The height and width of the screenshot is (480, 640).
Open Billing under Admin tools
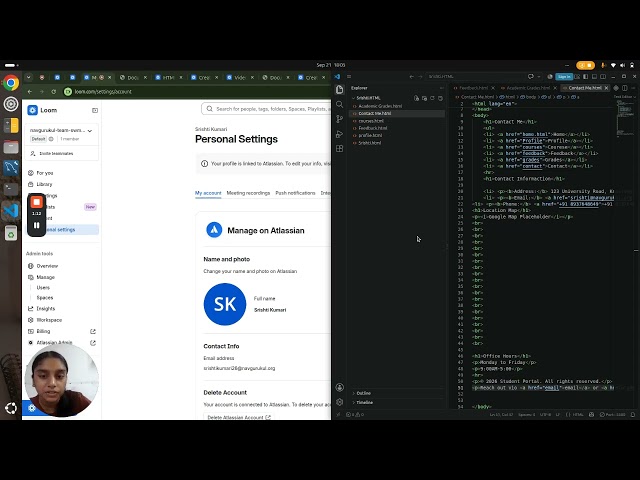[43, 331]
